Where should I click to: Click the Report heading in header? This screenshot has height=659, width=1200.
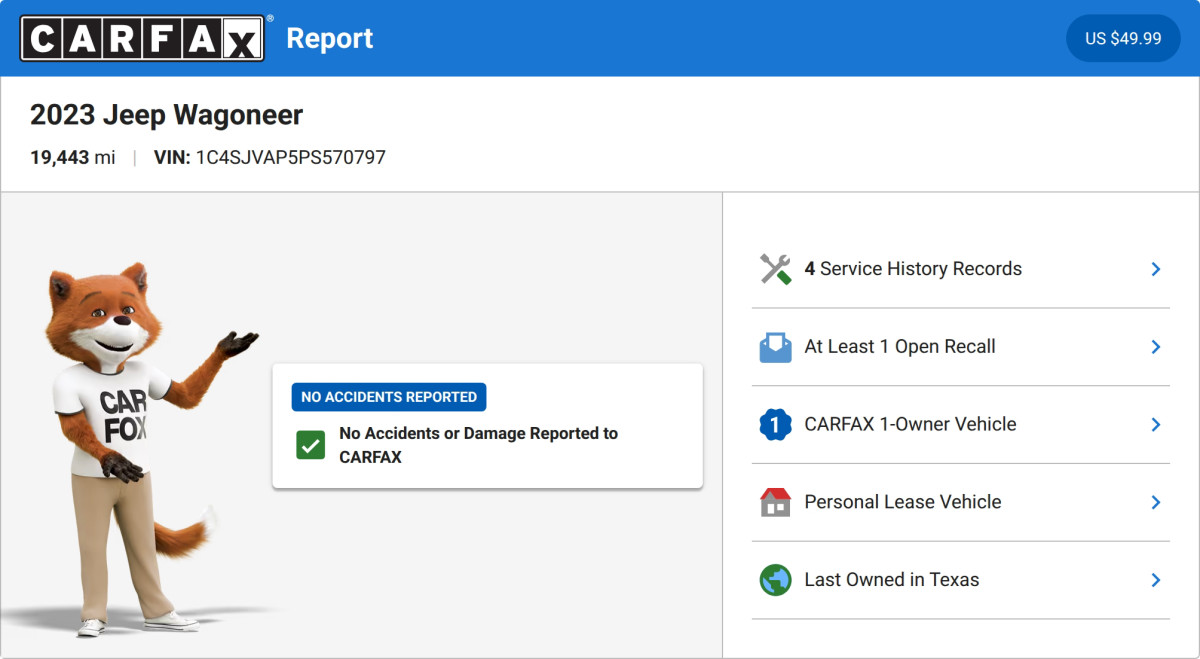(330, 38)
